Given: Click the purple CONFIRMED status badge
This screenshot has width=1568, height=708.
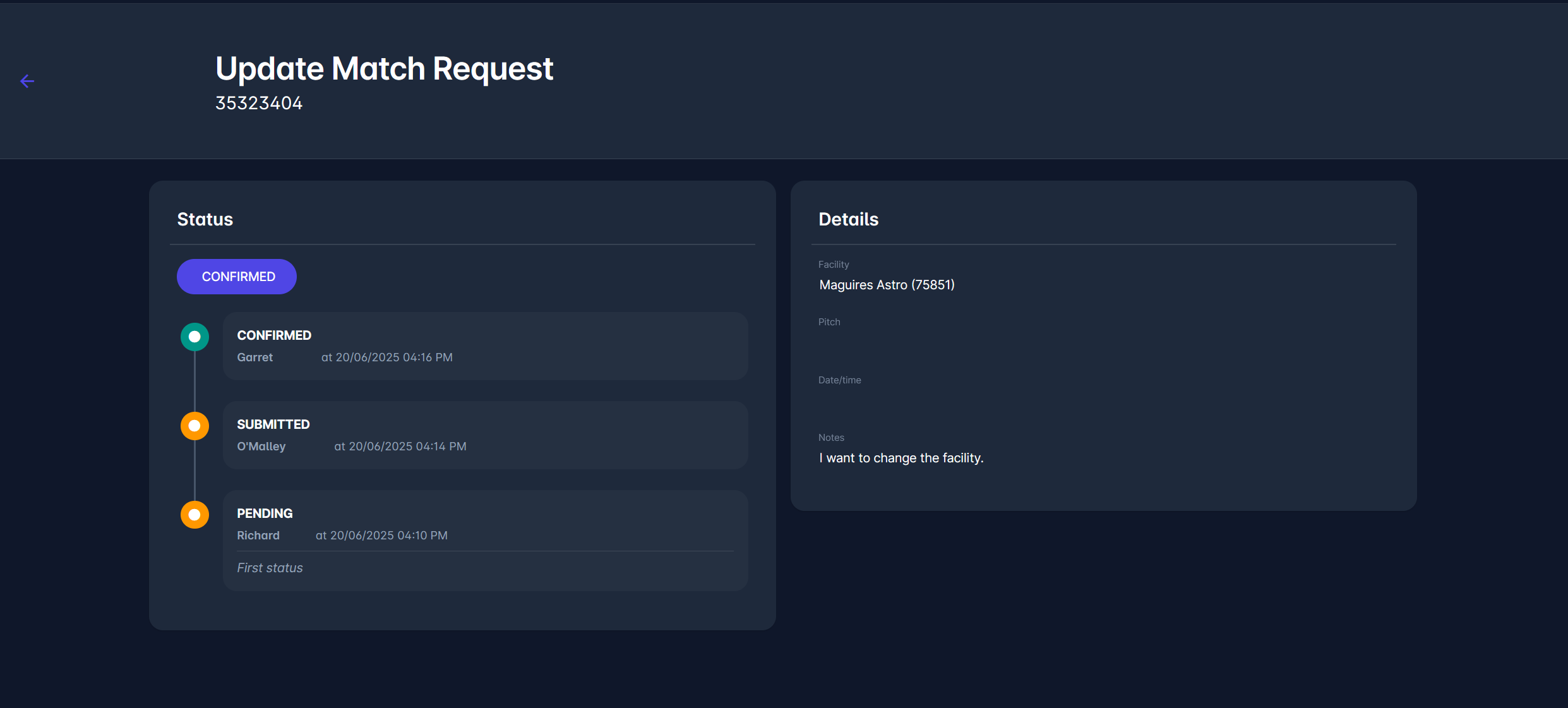Looking at the screenshot, I should [x=237, y=277].
